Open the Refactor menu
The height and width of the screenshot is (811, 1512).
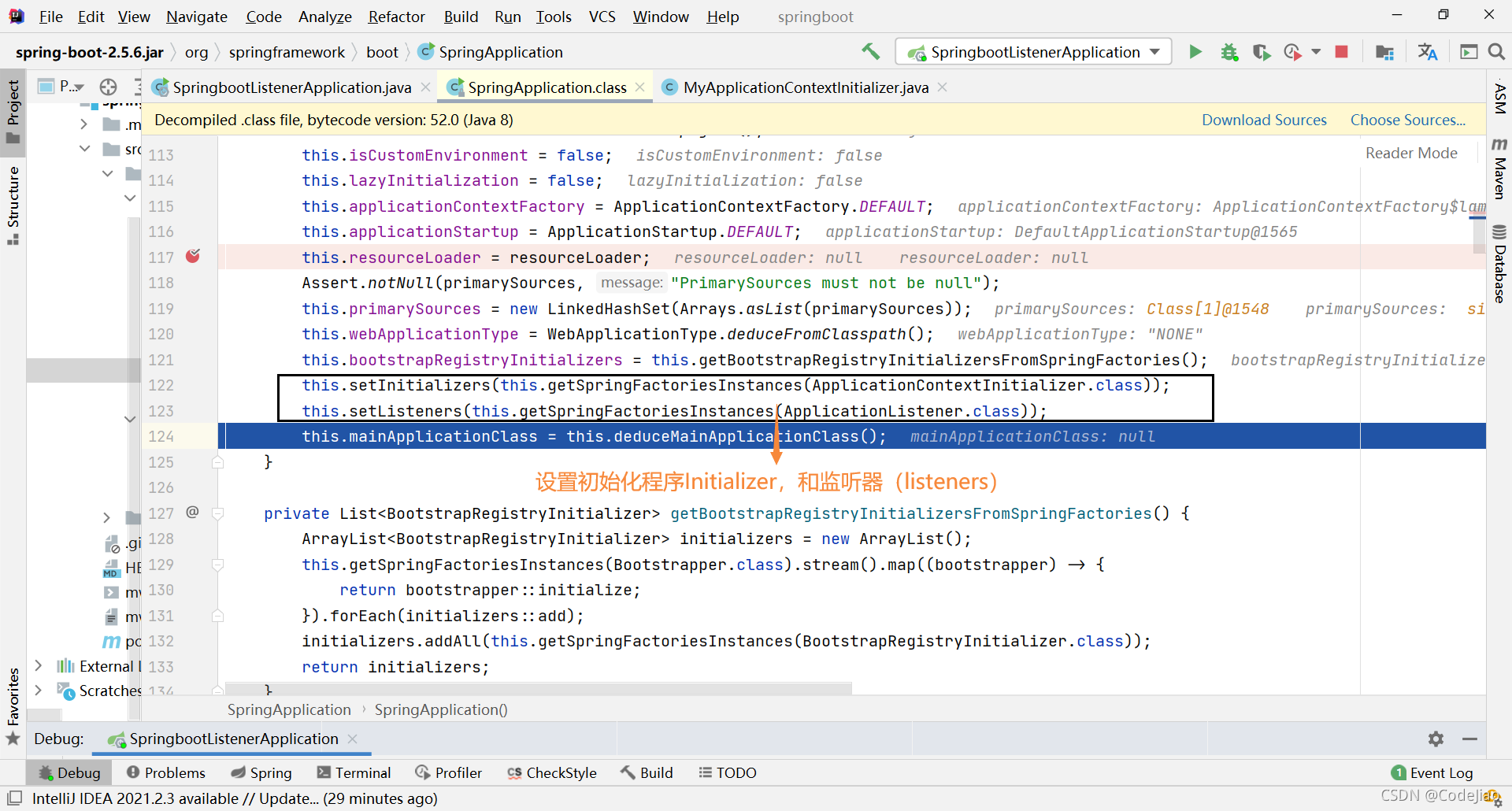pos(396,17)
